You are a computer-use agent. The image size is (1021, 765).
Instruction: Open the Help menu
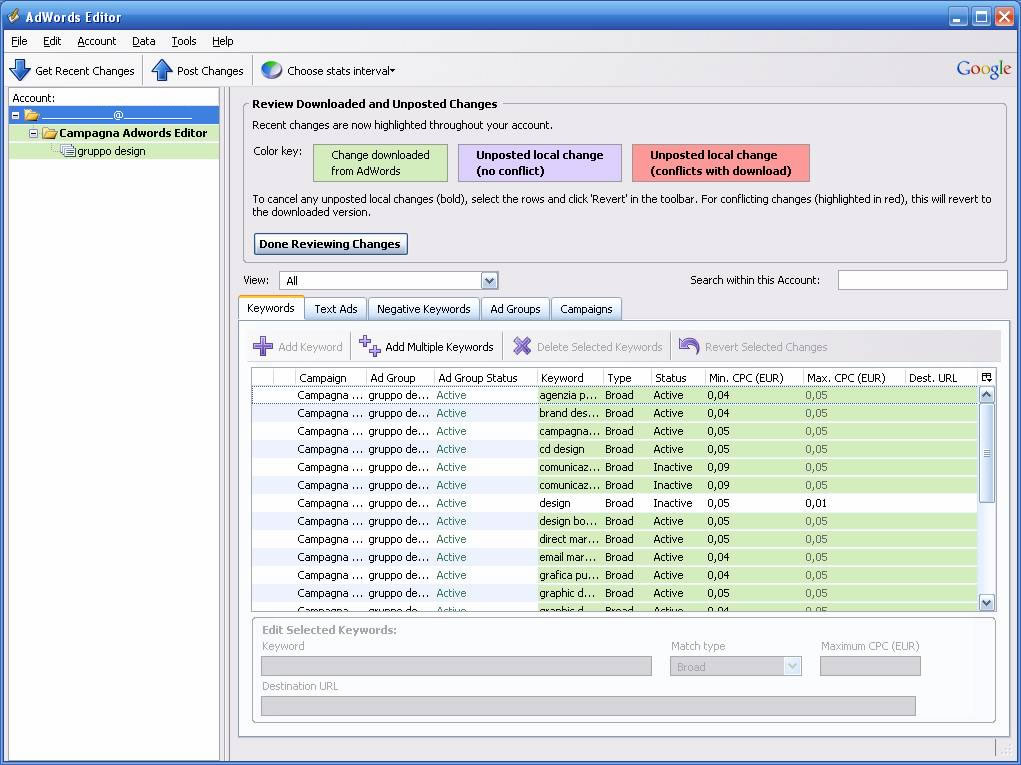point(222,41)
